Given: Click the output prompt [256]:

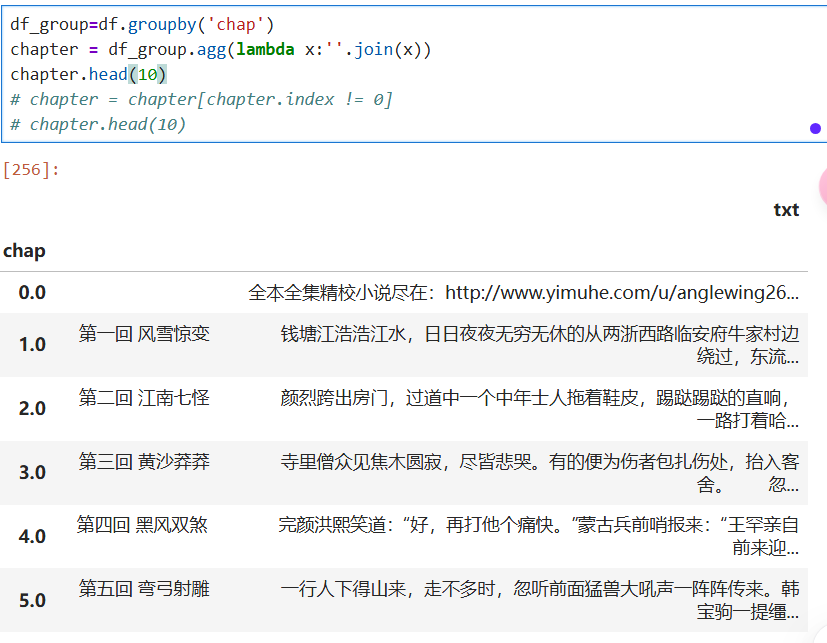Looking at the screenshot, I should coord(31,170).
